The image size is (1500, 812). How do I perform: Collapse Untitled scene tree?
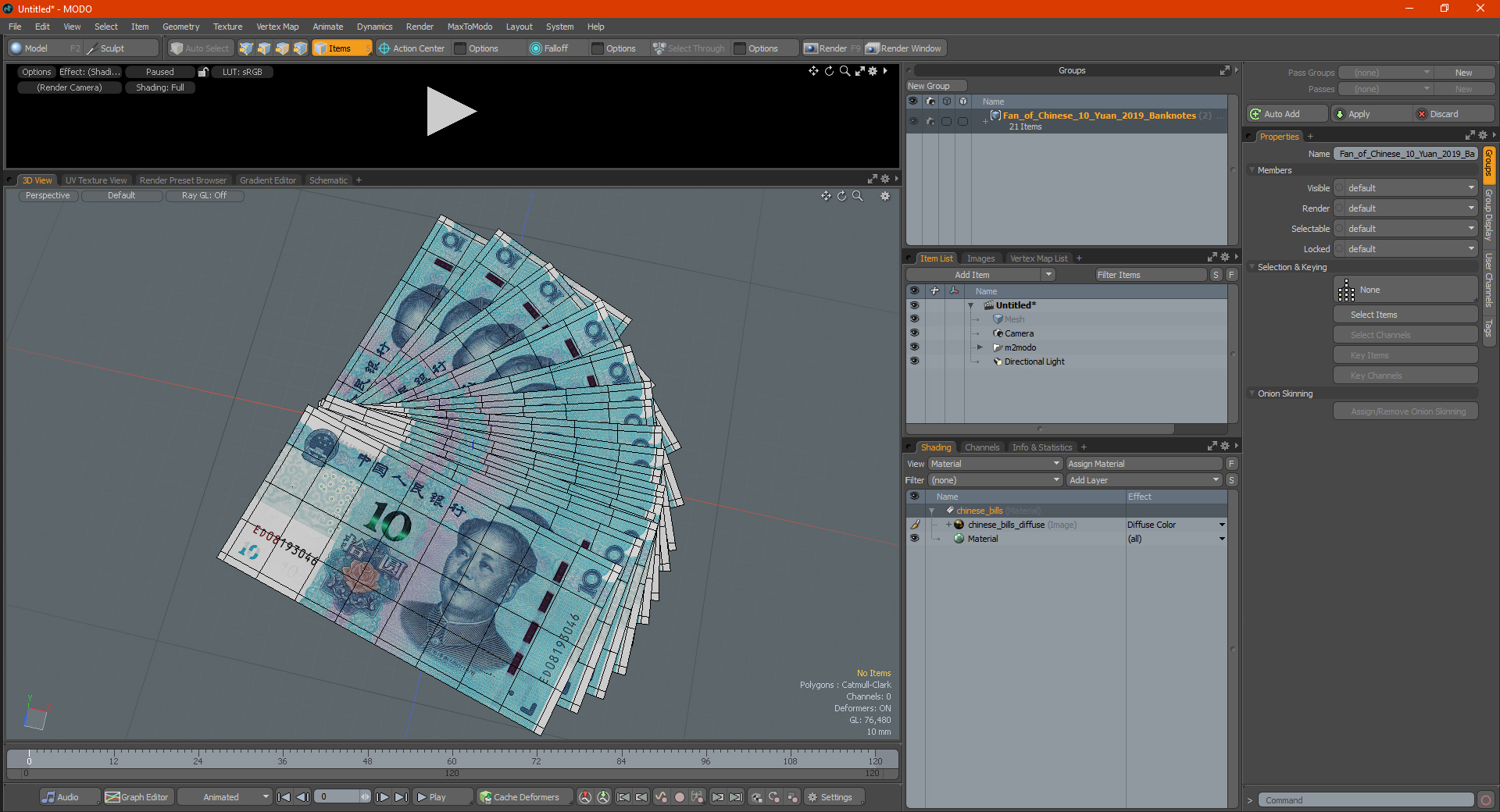click(971, 305)
